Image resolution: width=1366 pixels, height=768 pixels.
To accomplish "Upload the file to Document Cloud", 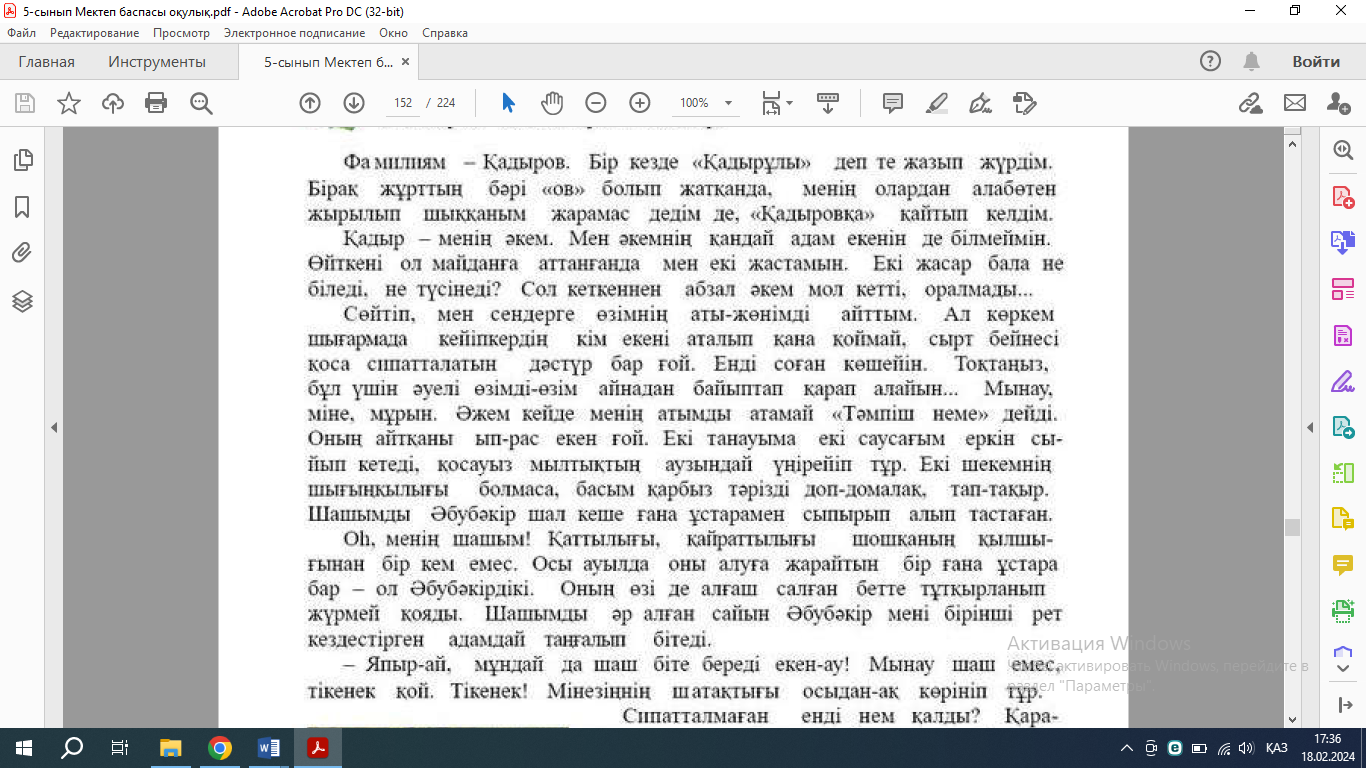I will (x=113, y=103).
